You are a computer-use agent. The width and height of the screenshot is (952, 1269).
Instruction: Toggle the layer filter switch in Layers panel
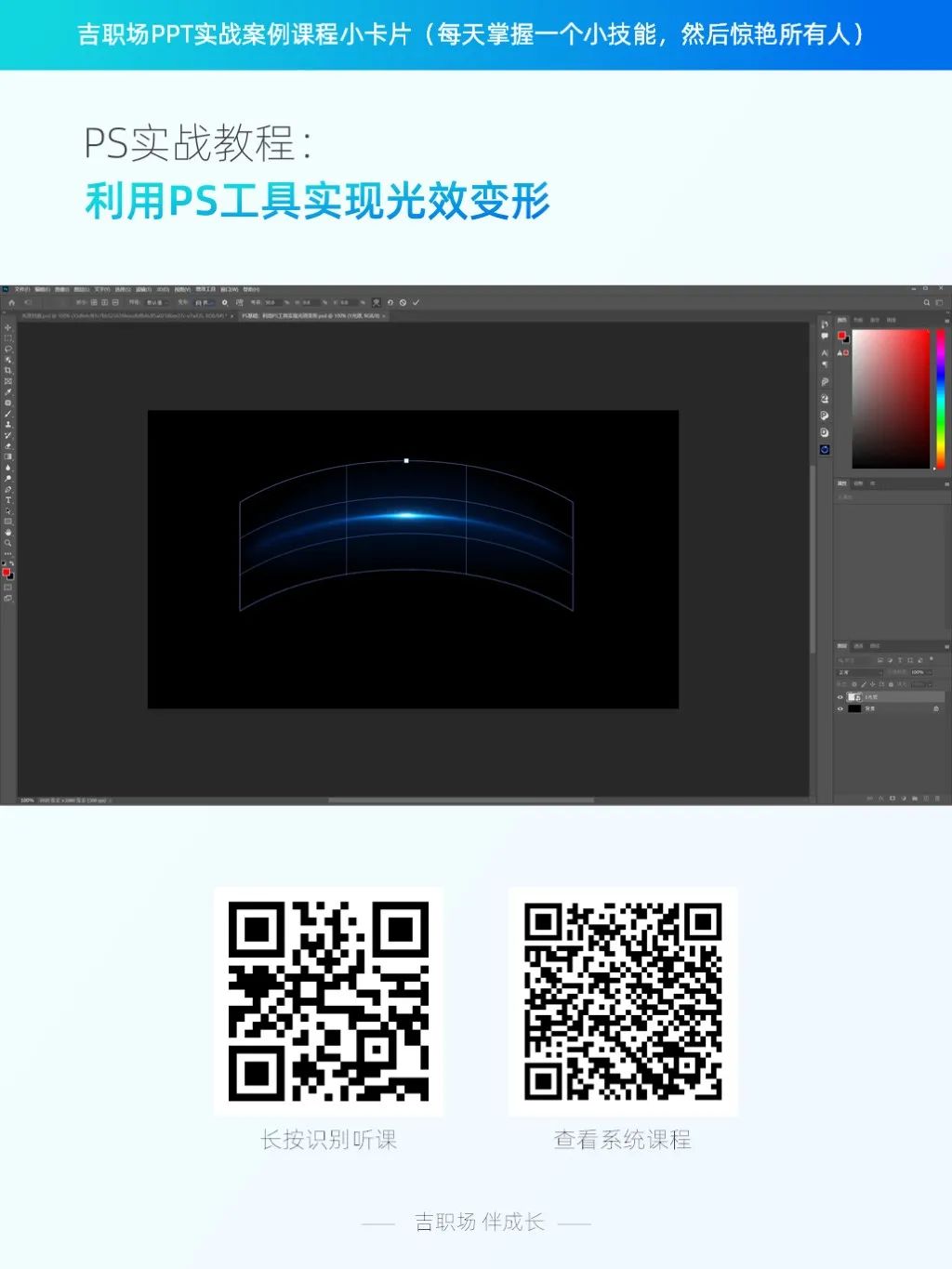pos(932,658)
